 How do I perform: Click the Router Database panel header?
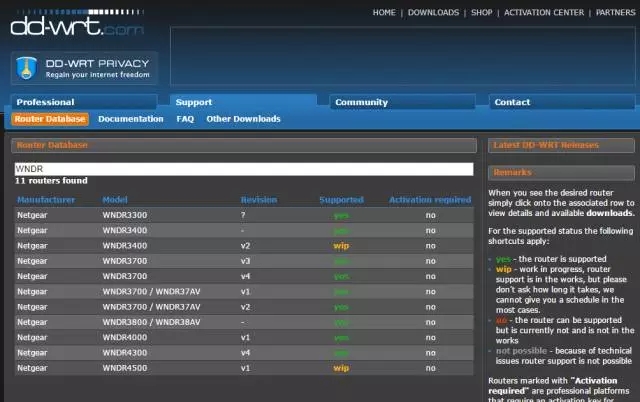[244, 145]
